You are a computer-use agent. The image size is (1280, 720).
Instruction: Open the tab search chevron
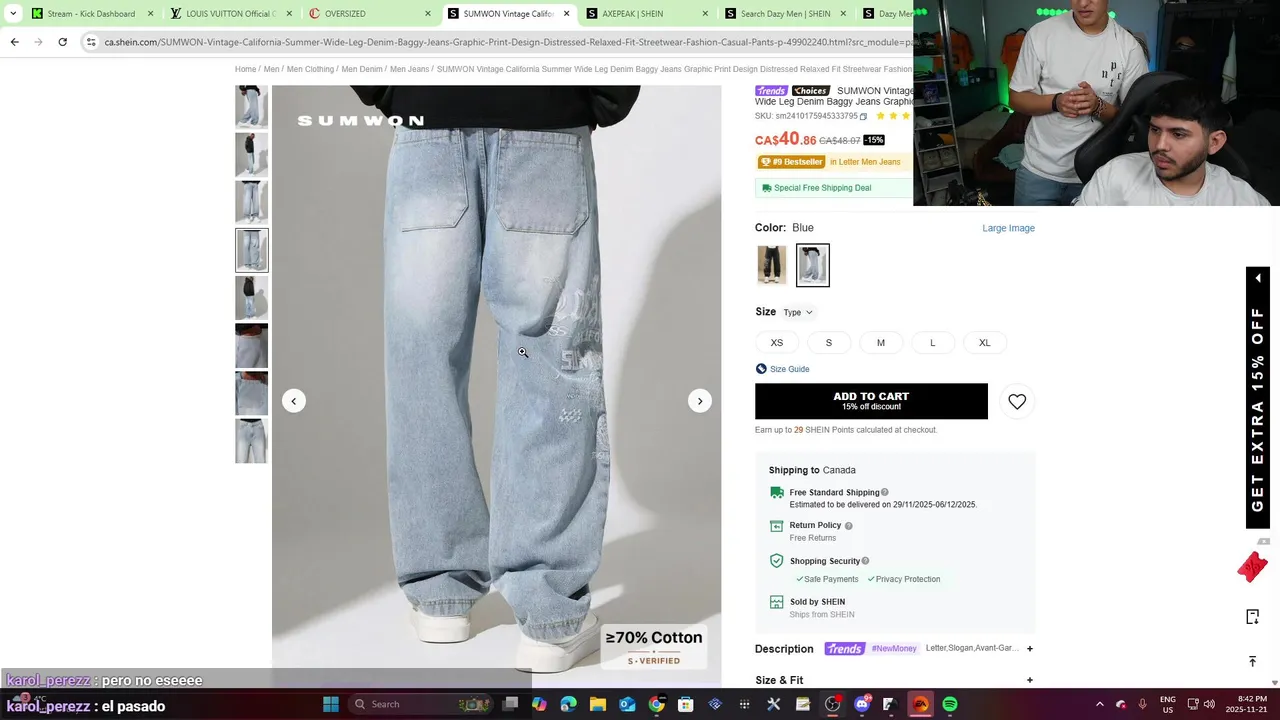[x=13, y=14]
